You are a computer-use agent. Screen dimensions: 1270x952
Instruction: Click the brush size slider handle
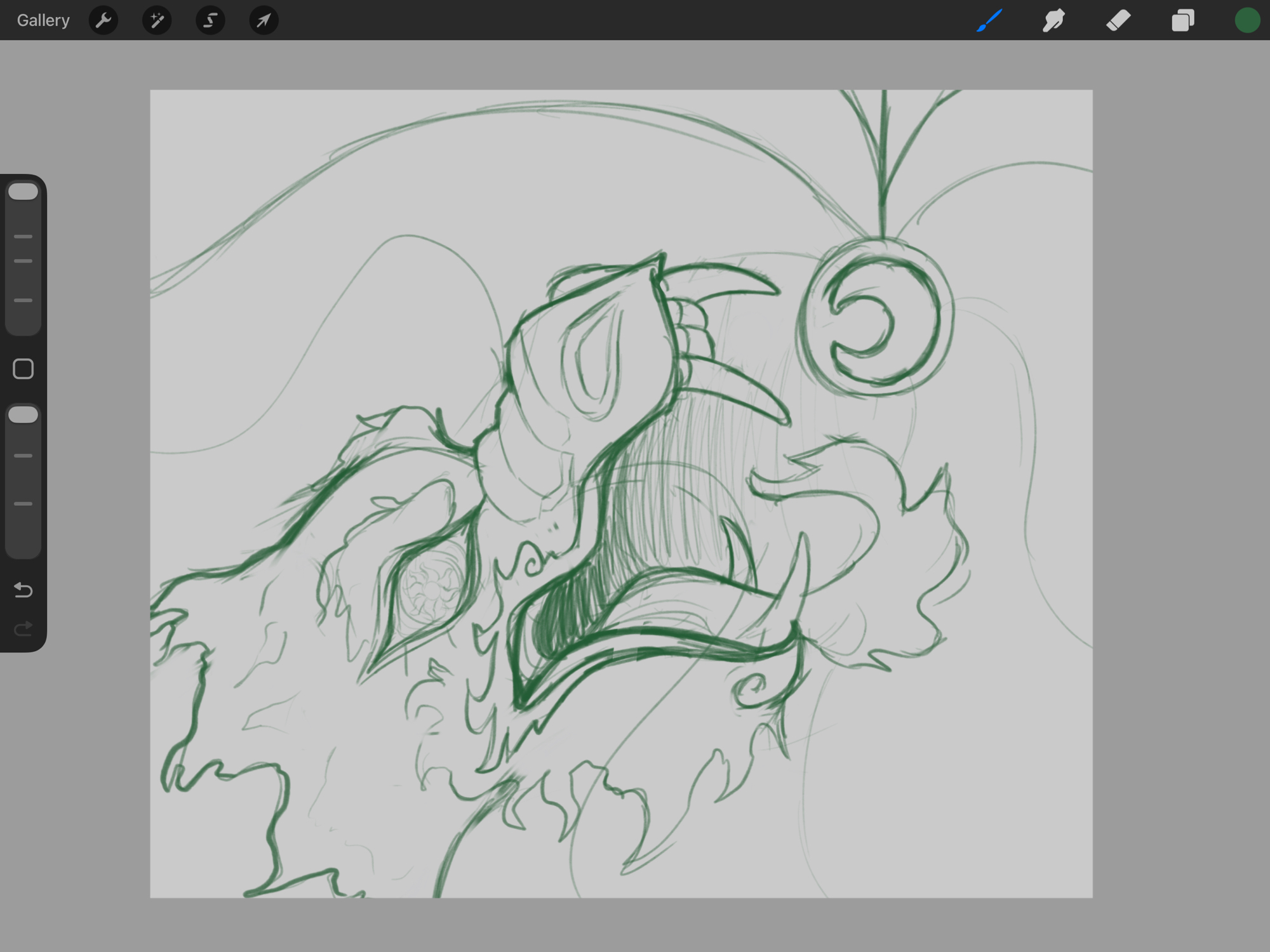click(23, 192)
